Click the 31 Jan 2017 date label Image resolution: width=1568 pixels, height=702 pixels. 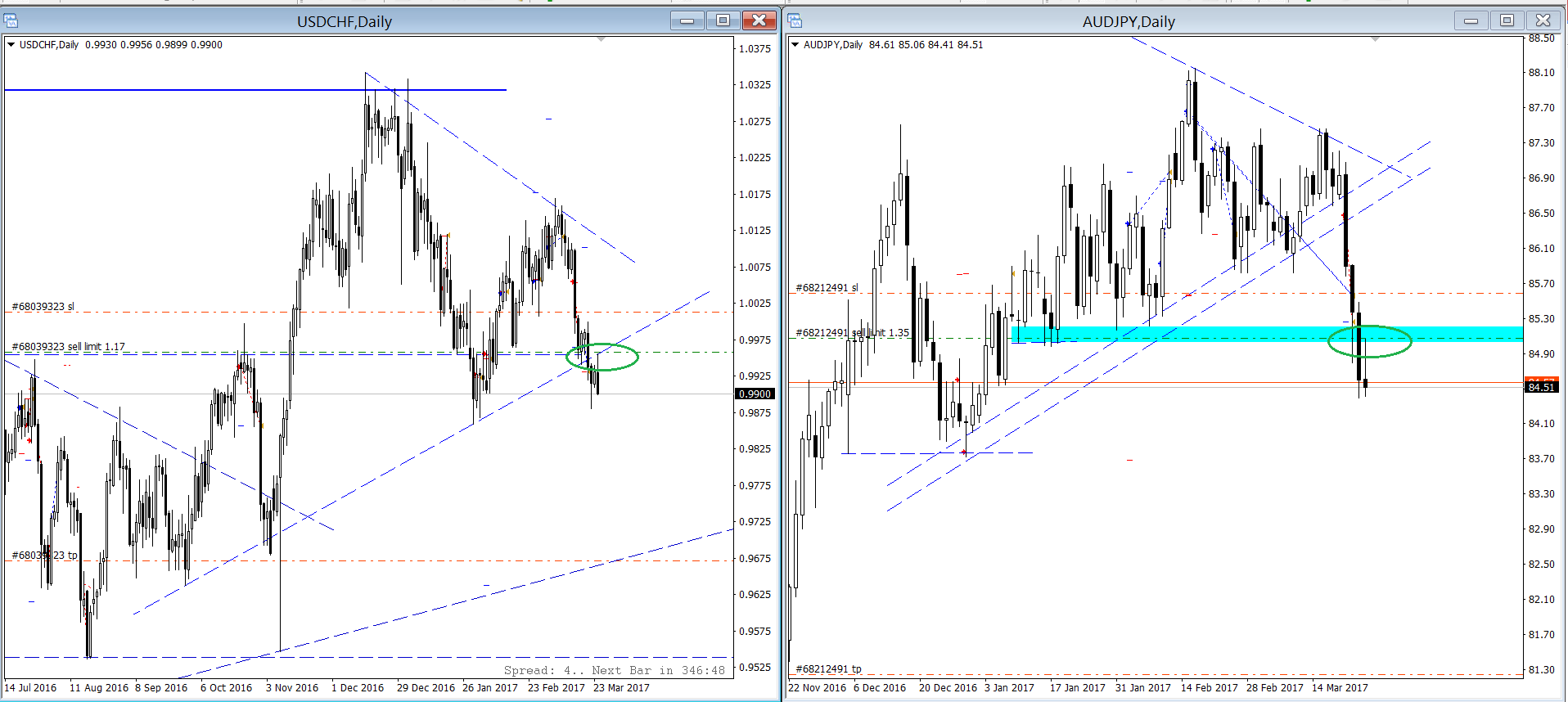1143,688
